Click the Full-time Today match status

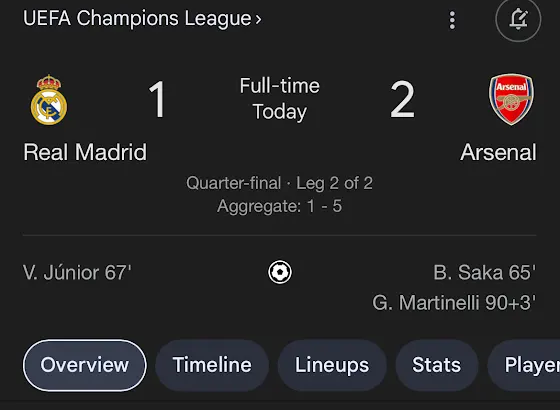(280, 99)
